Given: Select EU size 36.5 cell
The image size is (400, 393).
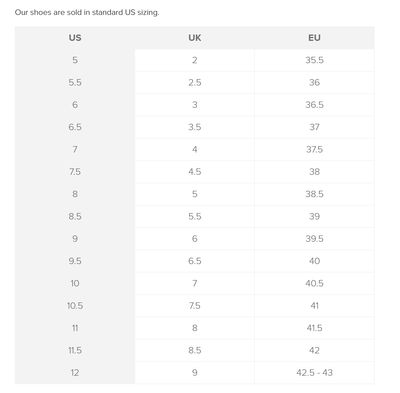Looking at the screenshot, I should (x=314, y=105).
